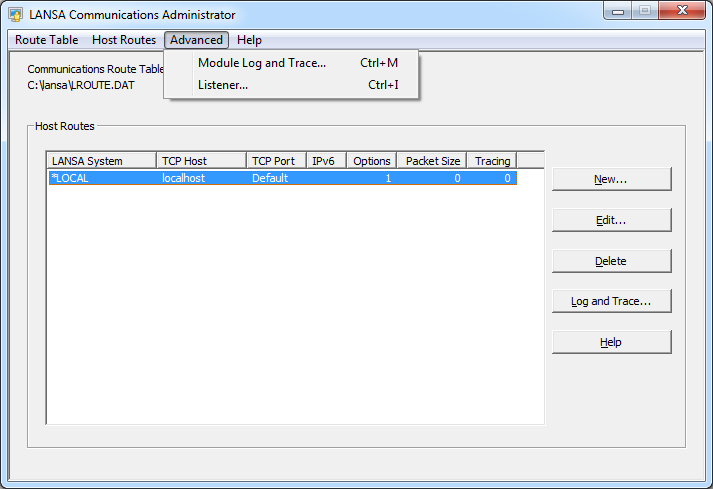Click the IPv6 column header
Viewport: 713px width, 489px height.
(x=326, y=161)
